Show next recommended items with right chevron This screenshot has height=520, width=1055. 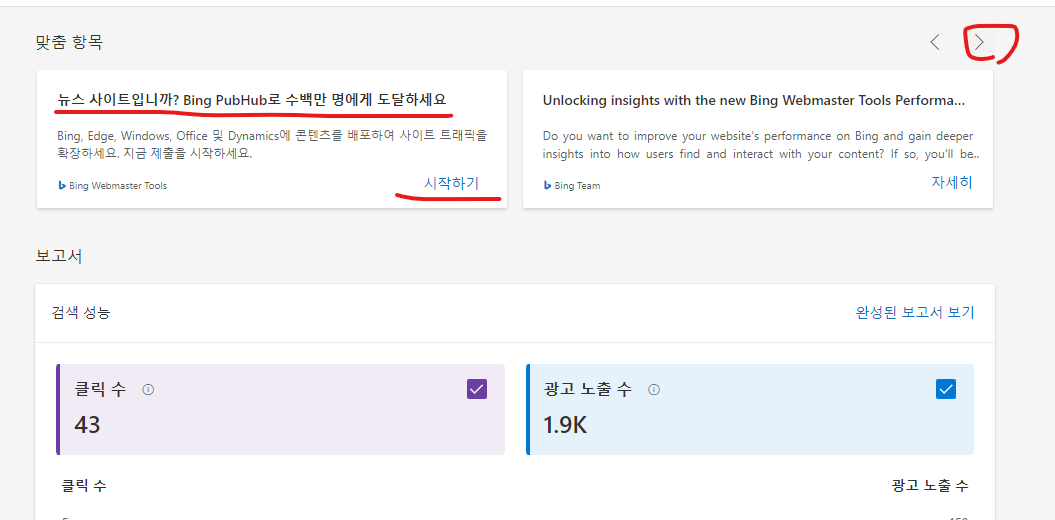(x=980, y=42)
